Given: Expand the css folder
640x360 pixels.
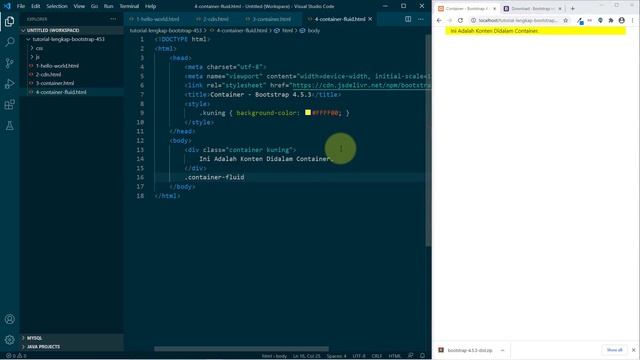Looking at the screenshot, I should 39,48.
